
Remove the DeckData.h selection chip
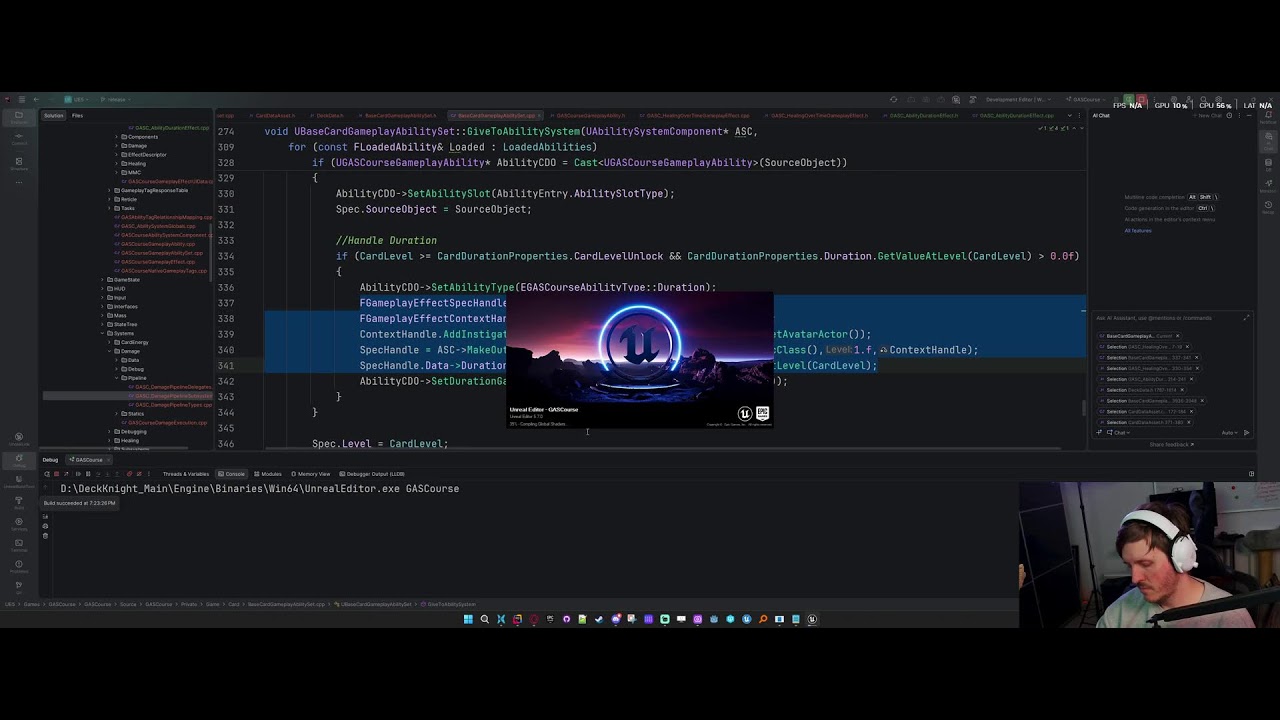[1182, 390]
